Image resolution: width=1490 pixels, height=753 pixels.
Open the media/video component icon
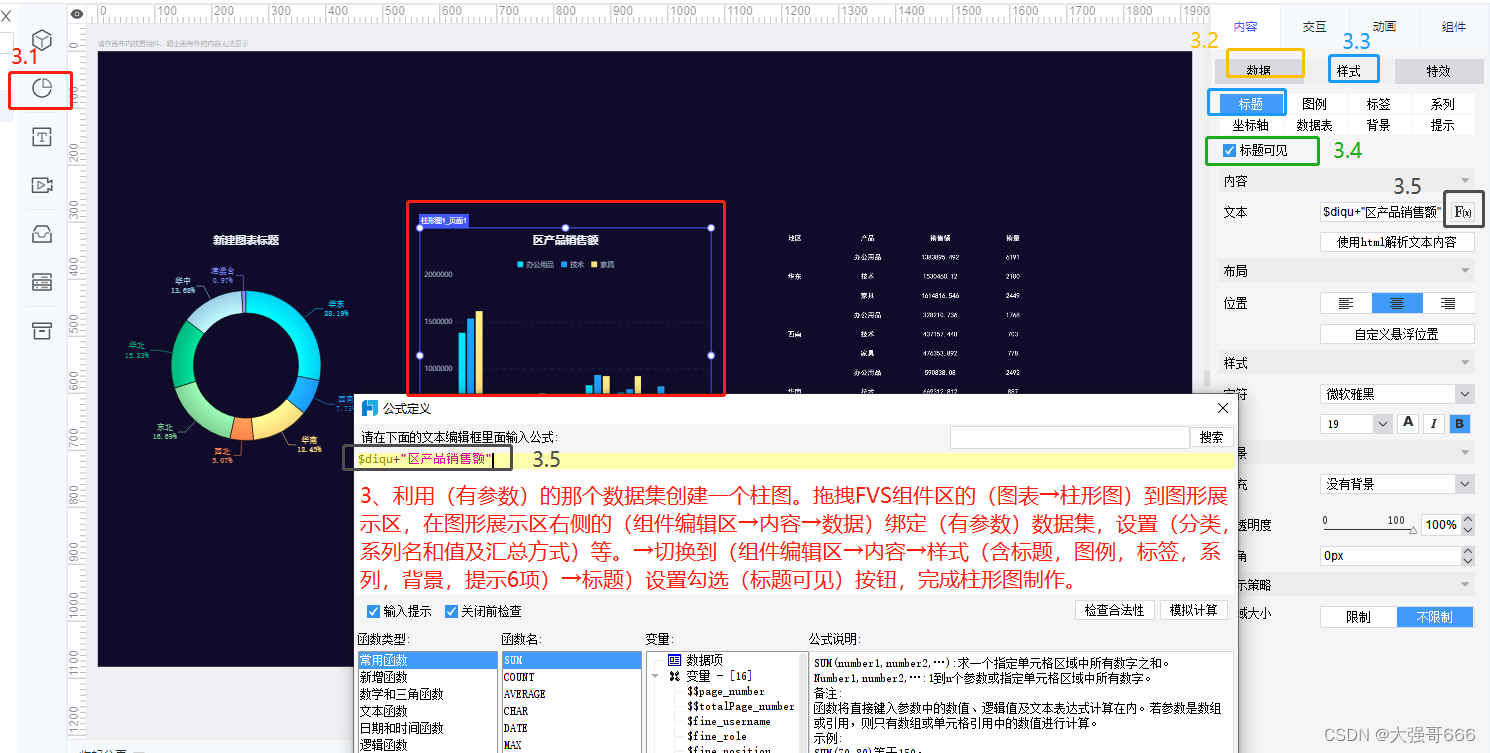42,185
